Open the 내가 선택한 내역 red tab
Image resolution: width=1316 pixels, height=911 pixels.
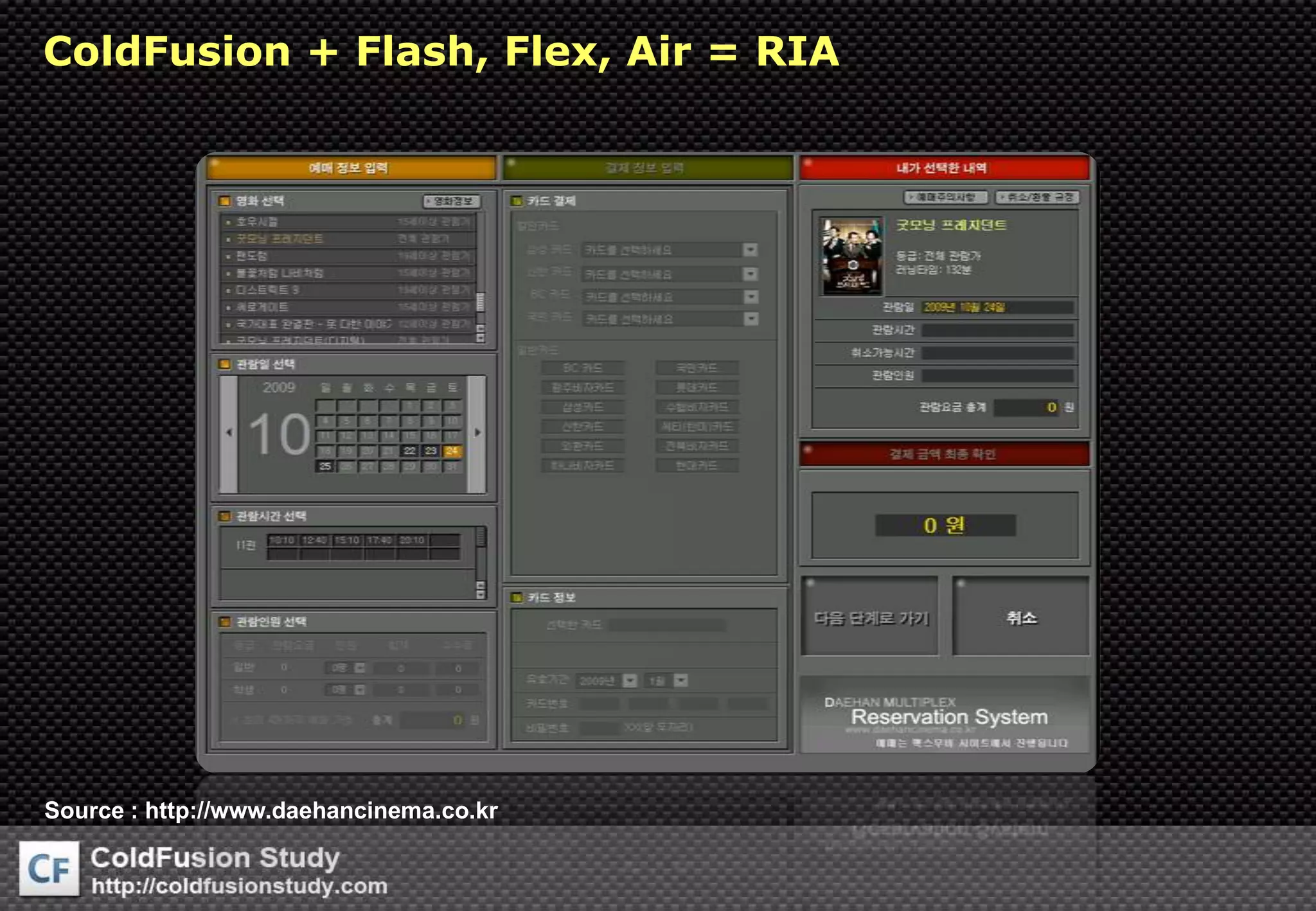[945, 168]
